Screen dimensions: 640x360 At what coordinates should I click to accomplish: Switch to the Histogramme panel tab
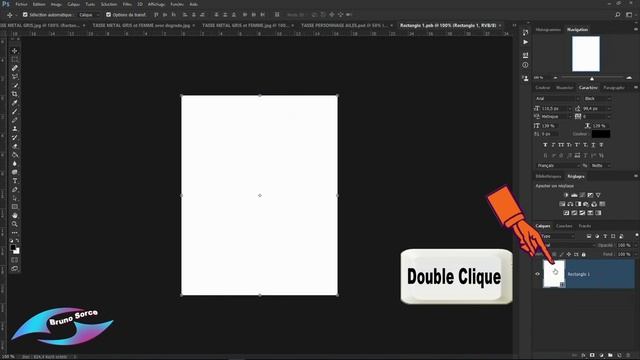coord(548,30)
